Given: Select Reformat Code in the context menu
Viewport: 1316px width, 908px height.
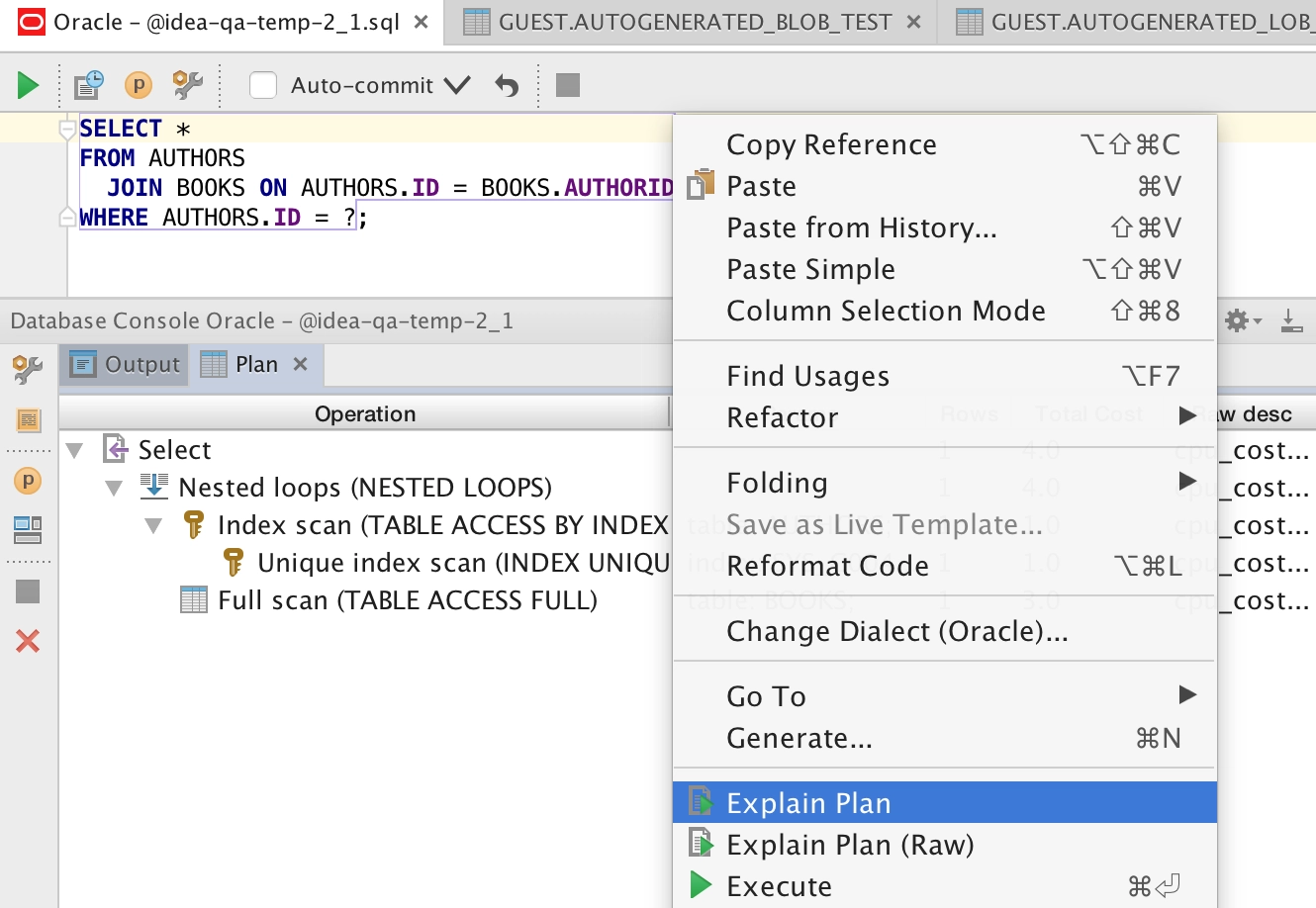Looking at the screenshot, I should (x=945, y=565).
